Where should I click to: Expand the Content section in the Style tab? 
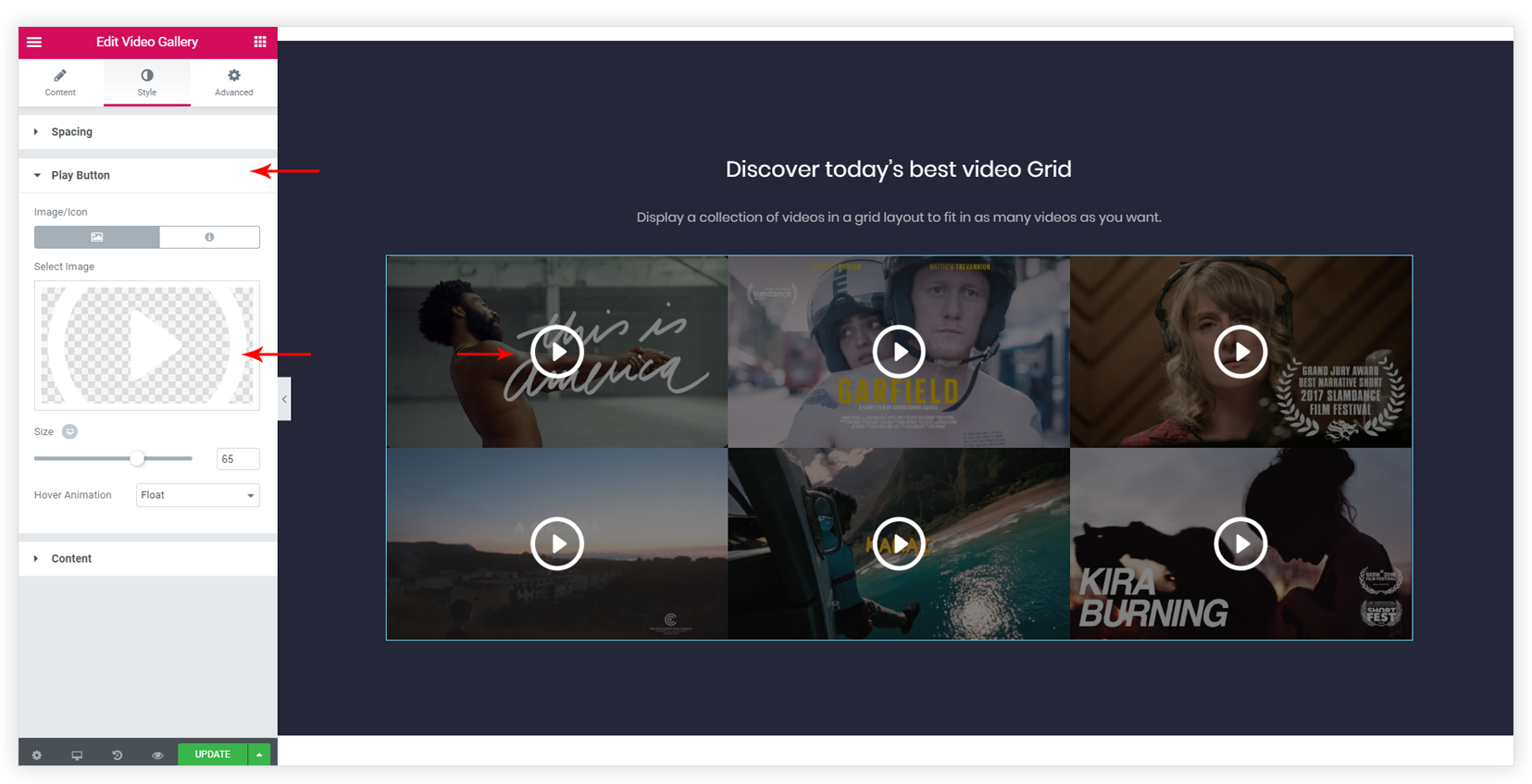point(148,558)
